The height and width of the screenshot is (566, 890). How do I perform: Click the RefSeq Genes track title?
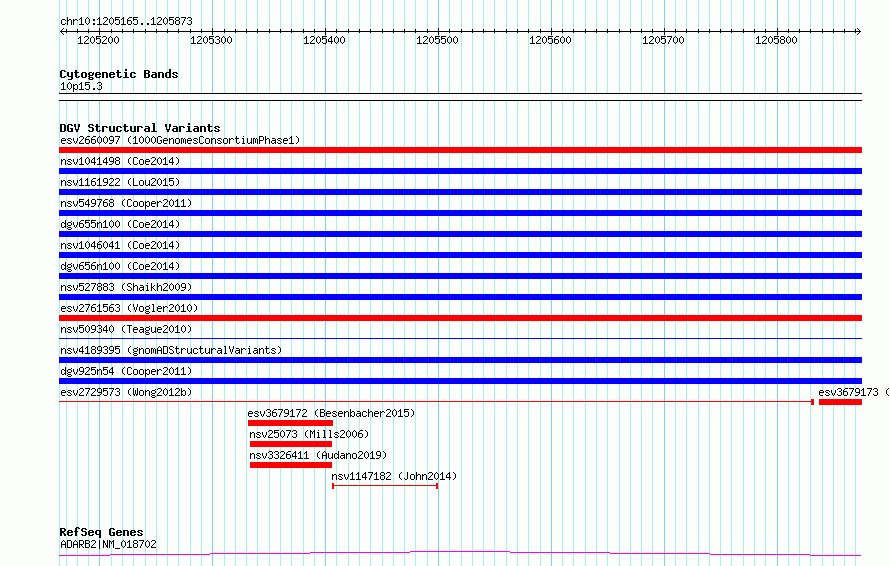[101, 532]
